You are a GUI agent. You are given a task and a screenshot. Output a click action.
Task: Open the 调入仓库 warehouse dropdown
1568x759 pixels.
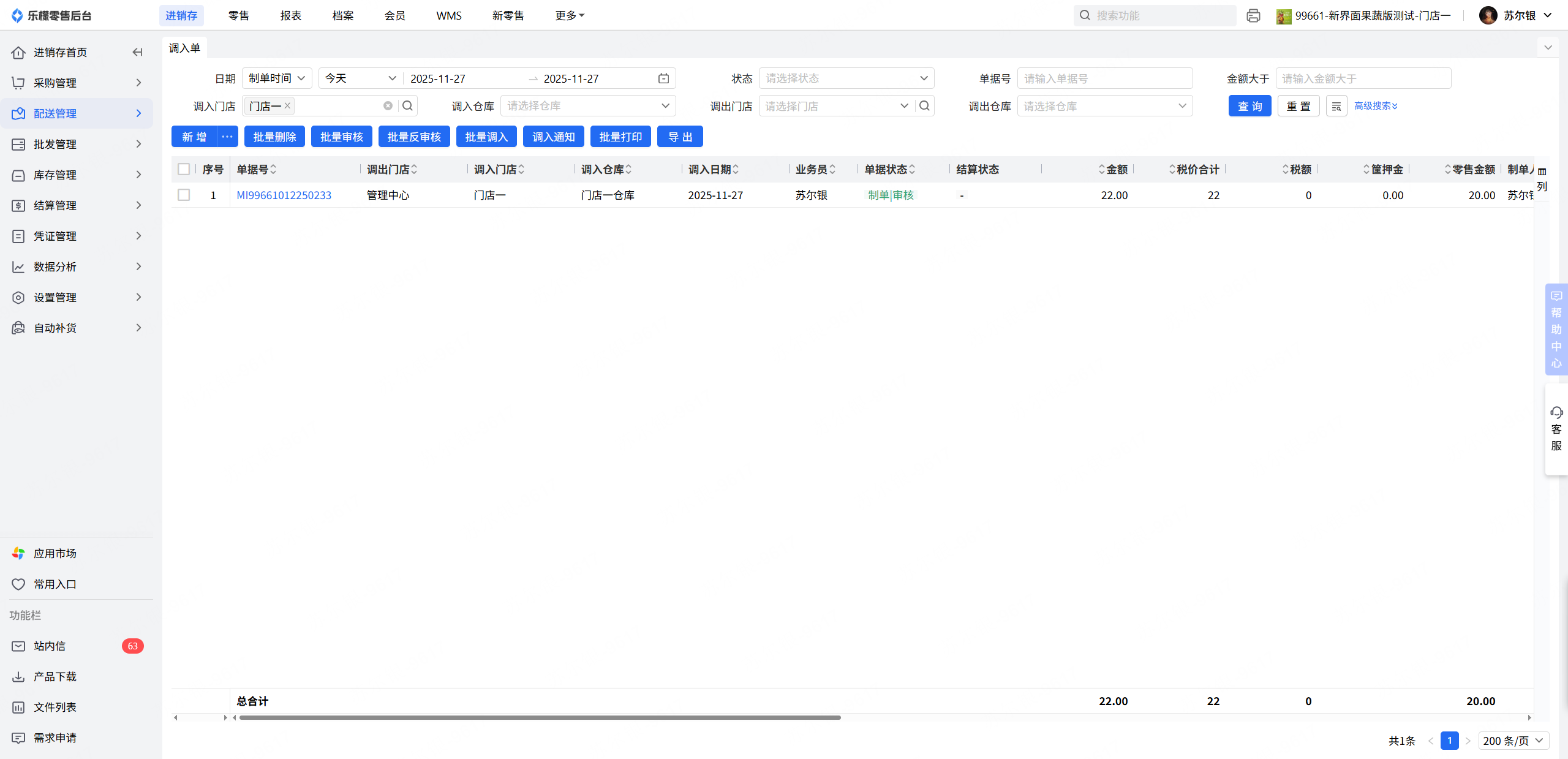[x=587, y=106]
